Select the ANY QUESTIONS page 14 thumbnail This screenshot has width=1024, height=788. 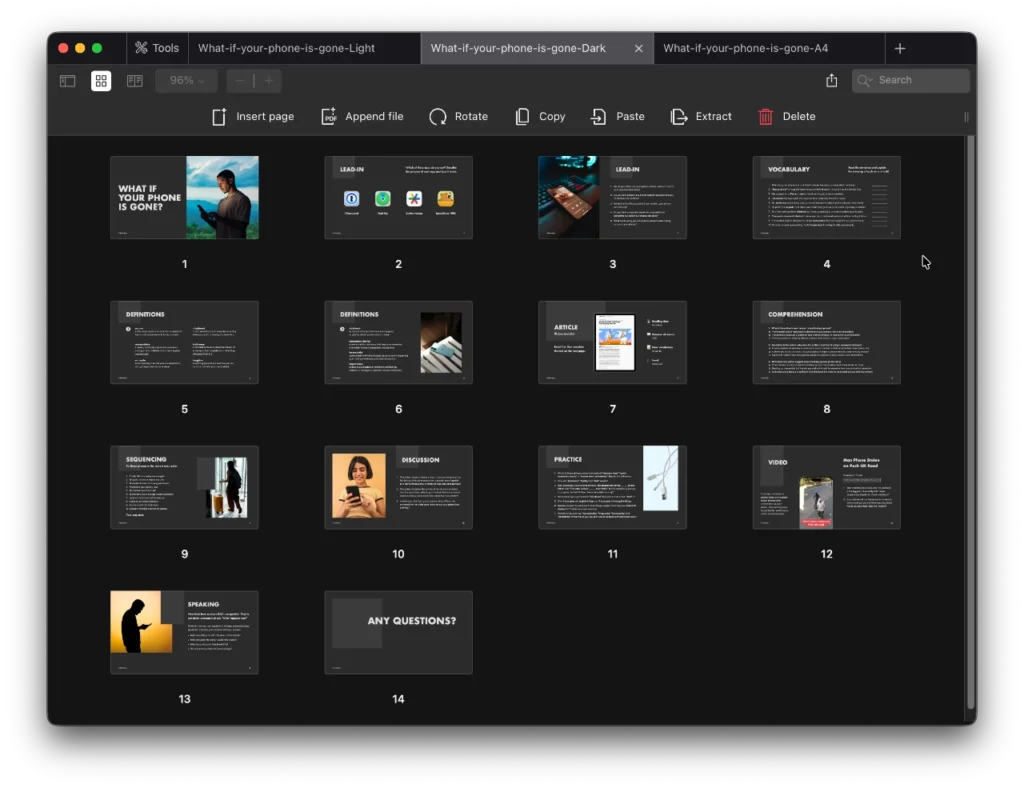pos(398,632)
